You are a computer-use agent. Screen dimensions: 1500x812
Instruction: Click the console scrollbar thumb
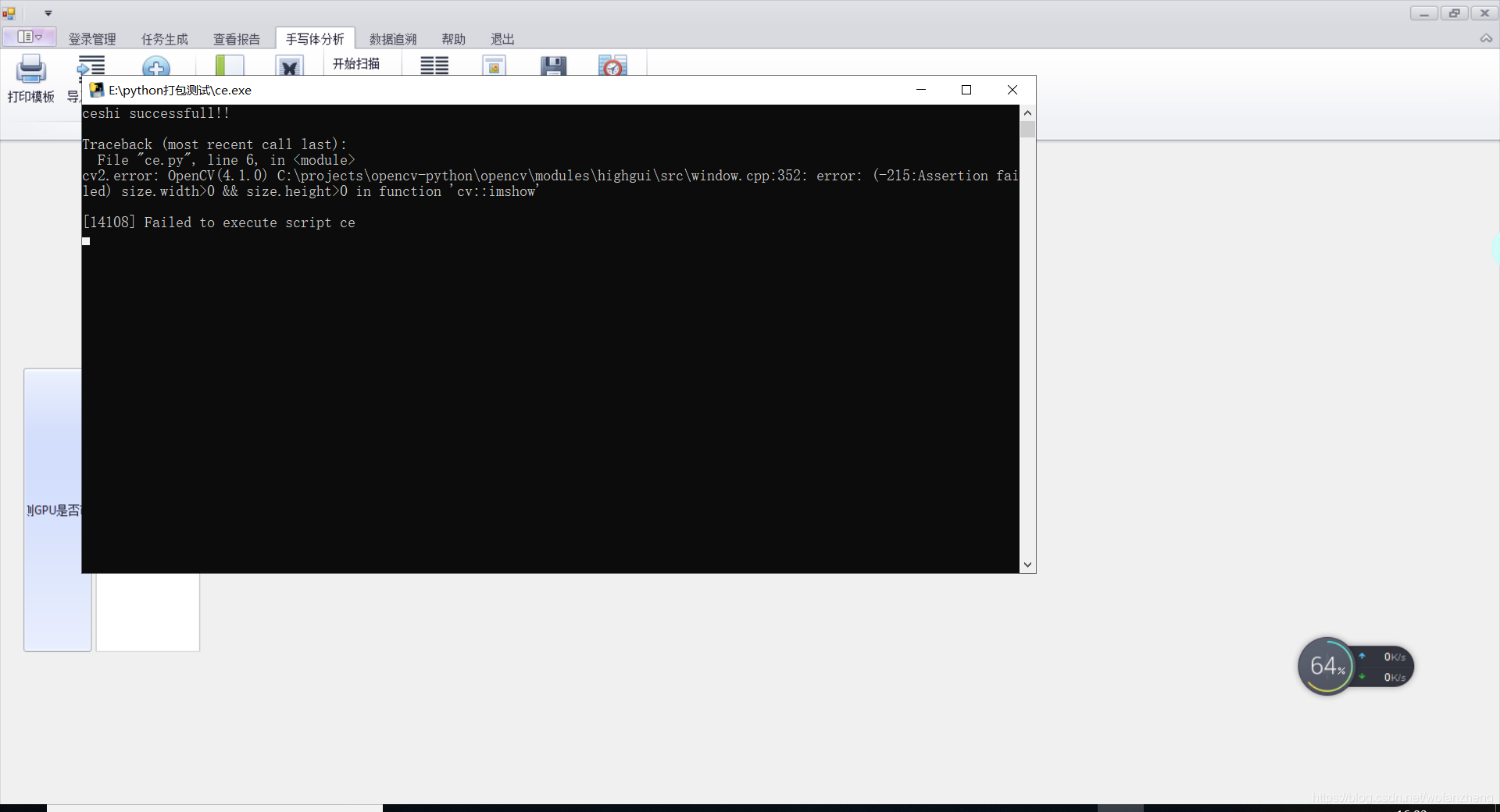click(x=1027, y=130)
